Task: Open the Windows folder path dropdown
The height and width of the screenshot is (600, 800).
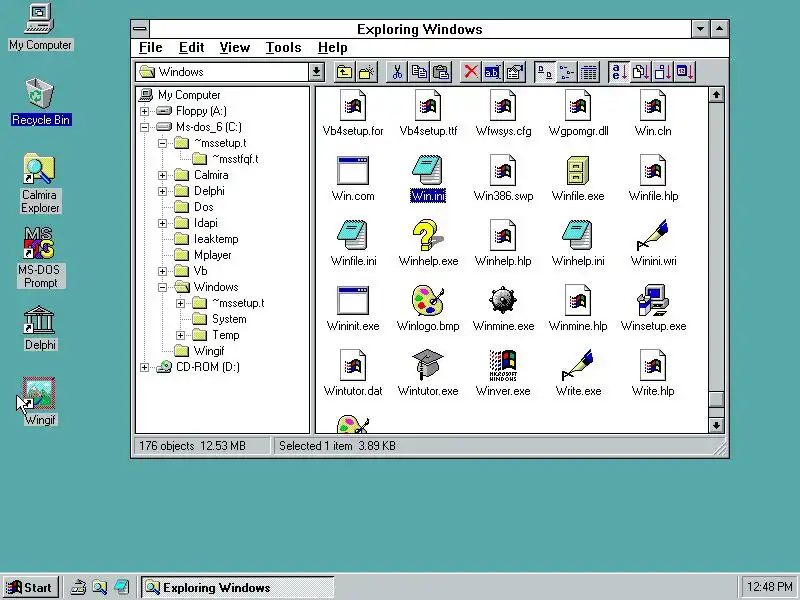Action: (x=316, y=72)
